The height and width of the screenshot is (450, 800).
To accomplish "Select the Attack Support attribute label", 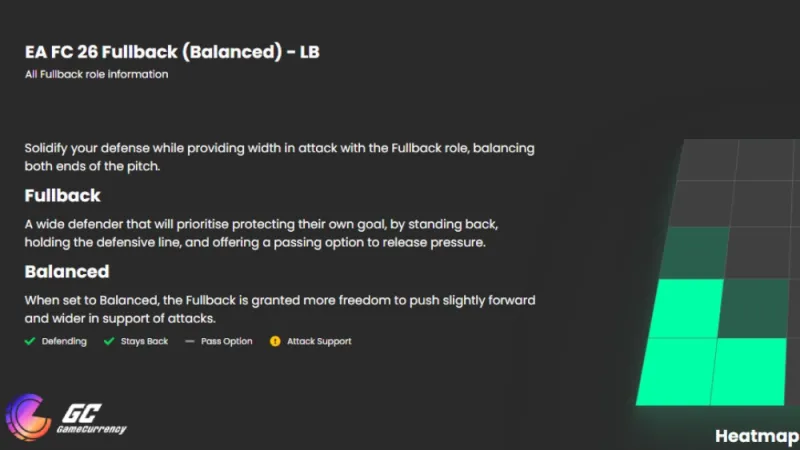I will coord(319,341).
